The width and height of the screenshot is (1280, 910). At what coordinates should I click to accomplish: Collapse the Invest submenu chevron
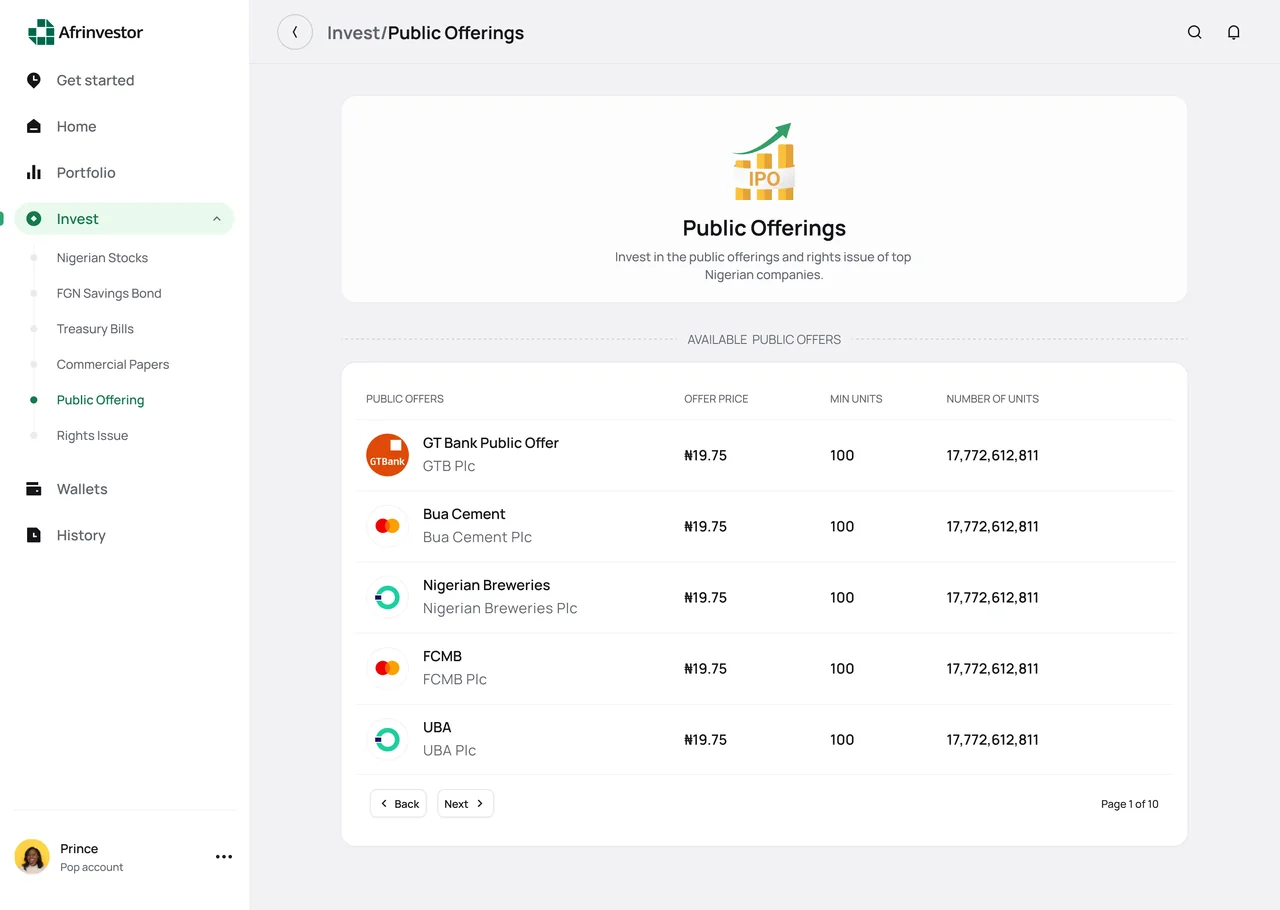[217, 219]
